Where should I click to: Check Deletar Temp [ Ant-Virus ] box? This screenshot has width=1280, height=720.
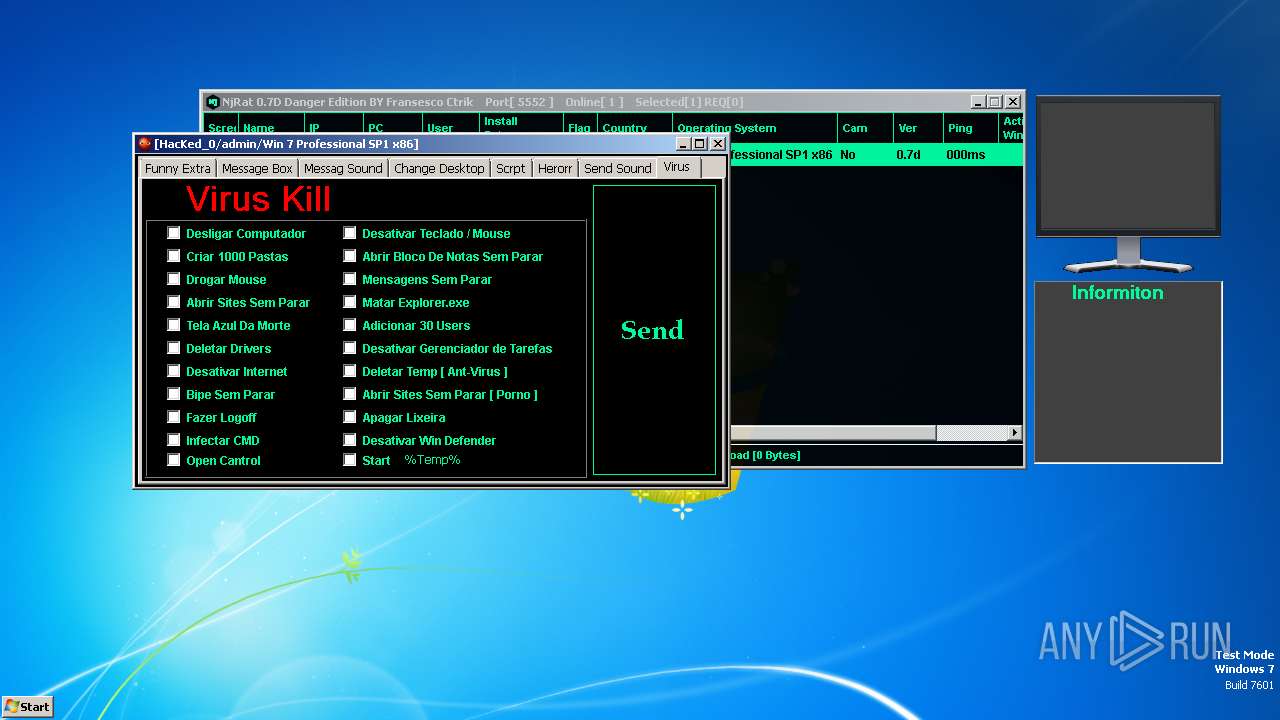[350, 371]
